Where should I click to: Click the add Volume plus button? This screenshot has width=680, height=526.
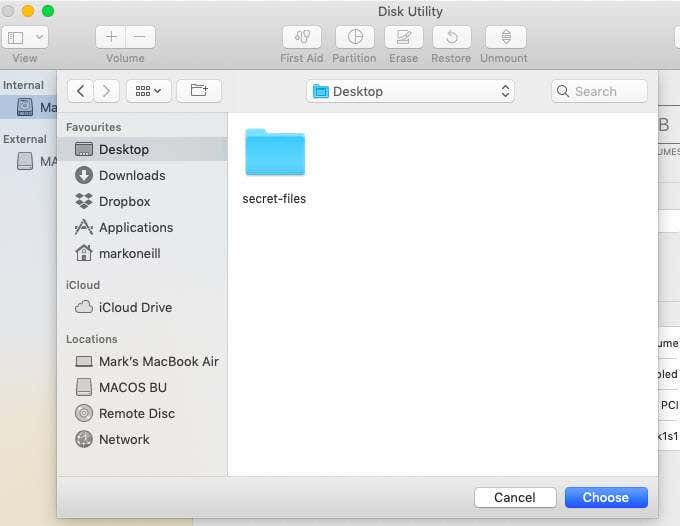pos(111,37)
